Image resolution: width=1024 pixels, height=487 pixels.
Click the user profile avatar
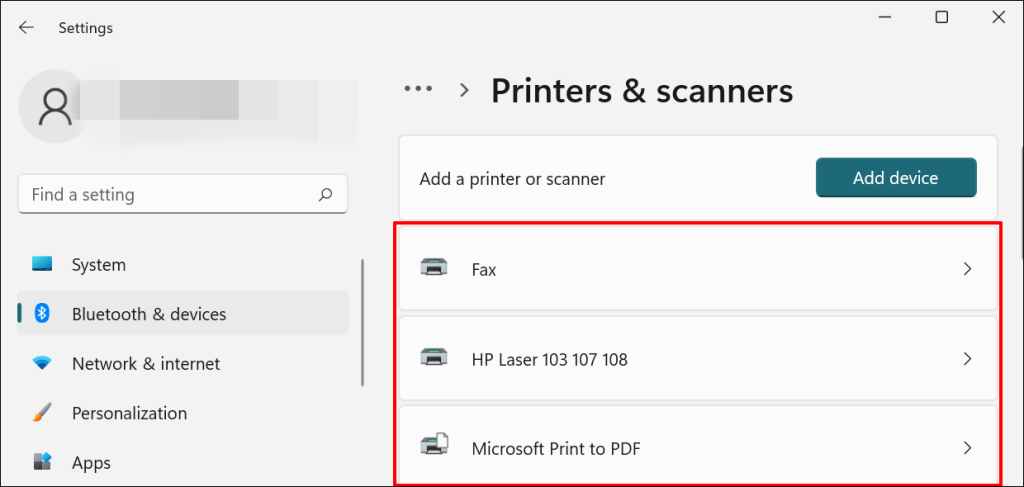[53, 105]
